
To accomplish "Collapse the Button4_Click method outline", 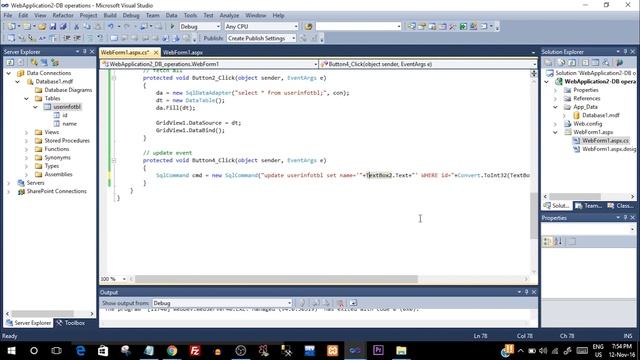I will click(x=114, y=160).
